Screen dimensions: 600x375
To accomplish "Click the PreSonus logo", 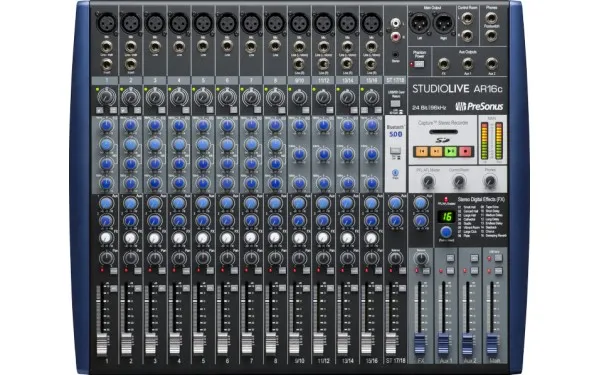I will click(x=479, y=107).
